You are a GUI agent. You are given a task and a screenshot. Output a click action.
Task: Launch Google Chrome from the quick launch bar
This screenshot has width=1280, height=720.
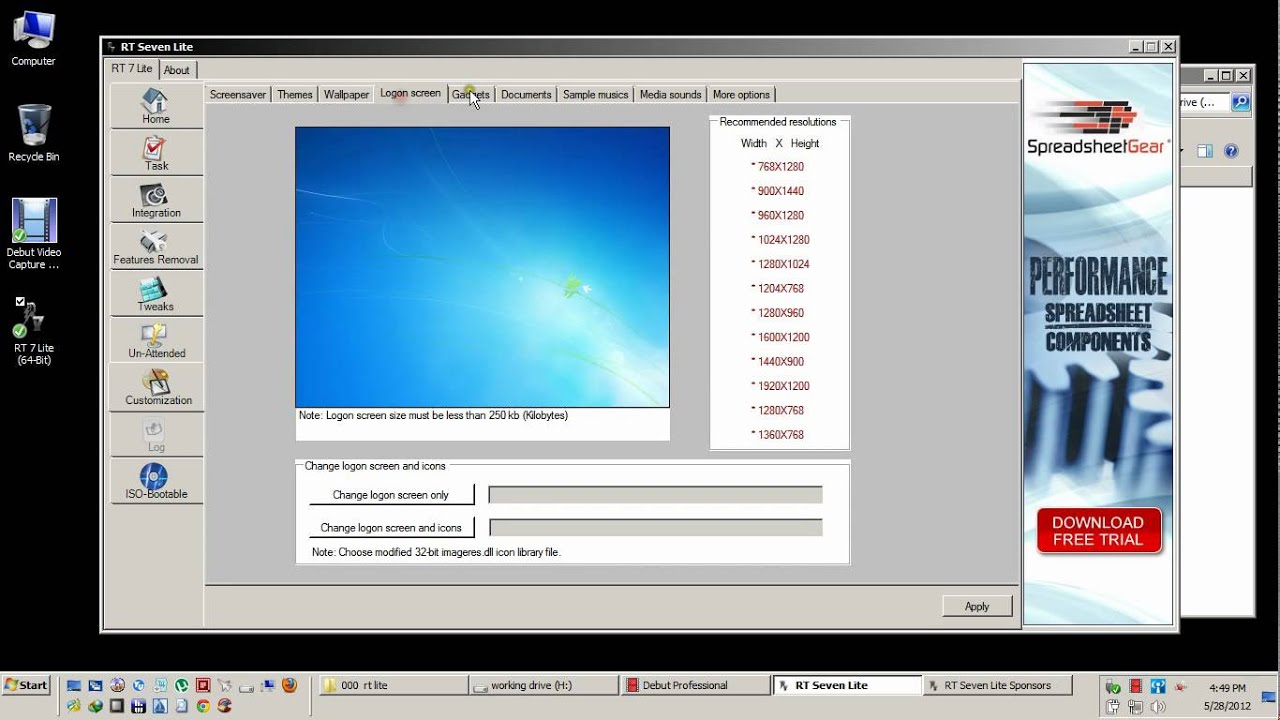203,706
